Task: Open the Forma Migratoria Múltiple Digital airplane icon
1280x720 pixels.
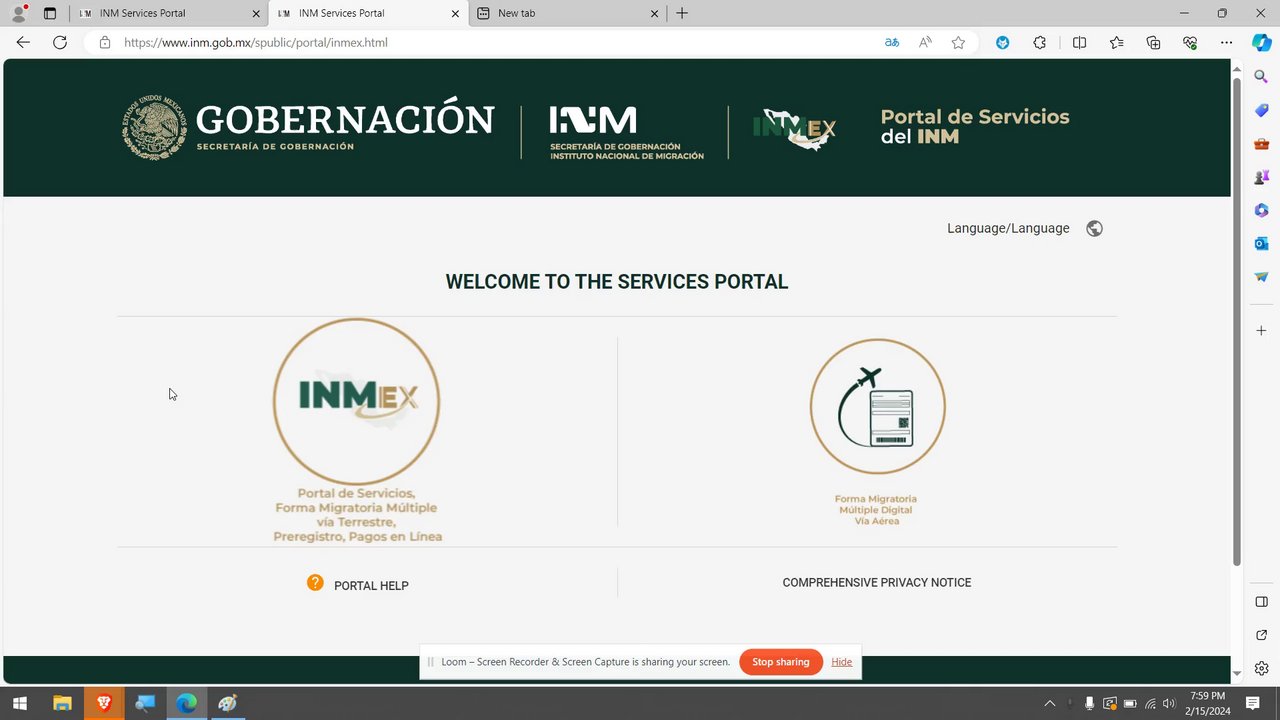Action: [877, 406]
